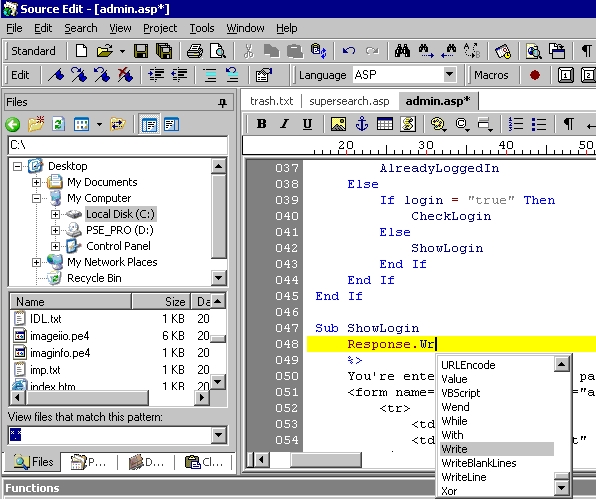Insert anchor using the anchor icon
The image size is (596, 499).
[361, 124]
